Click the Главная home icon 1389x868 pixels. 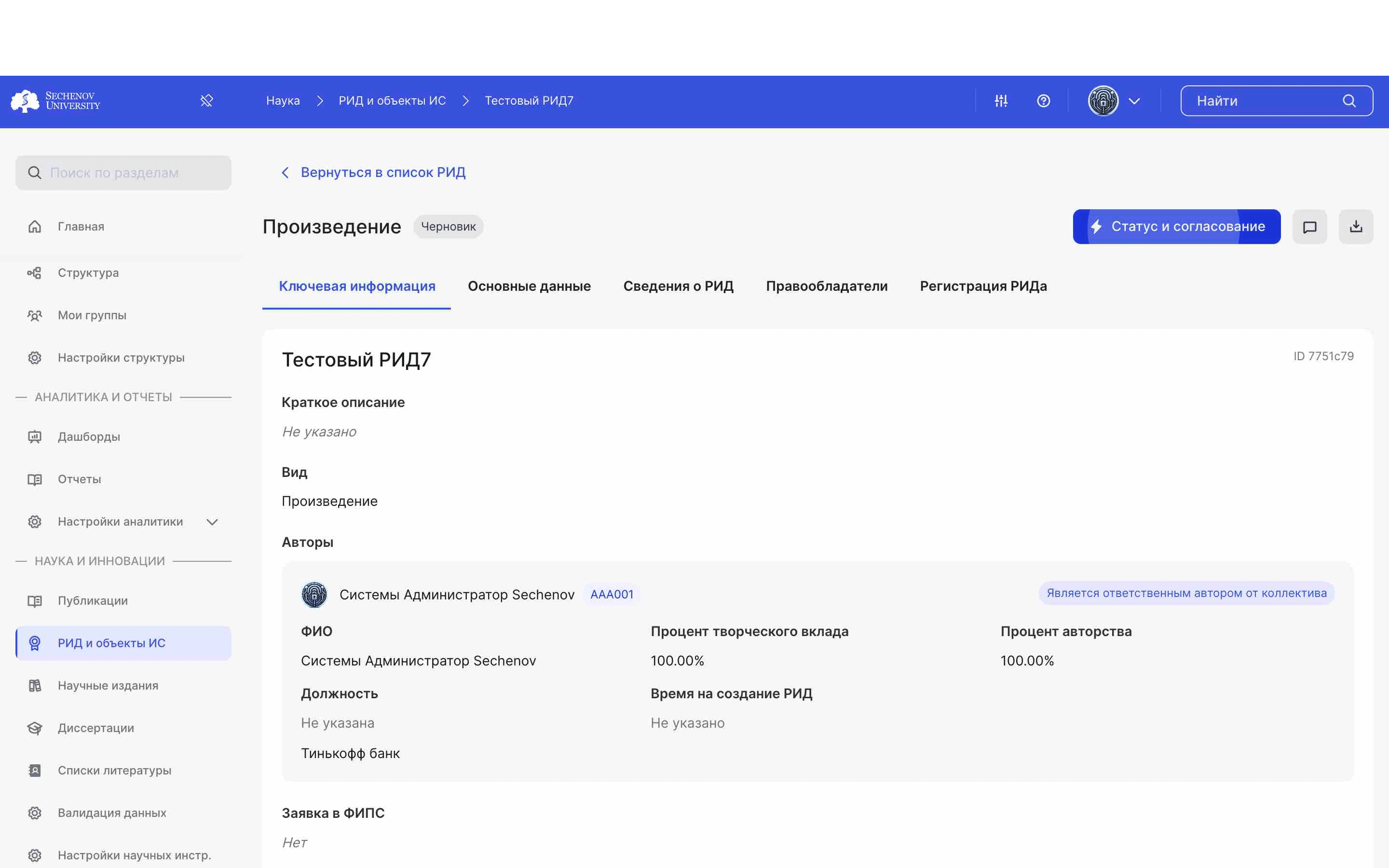click(34, 227)
